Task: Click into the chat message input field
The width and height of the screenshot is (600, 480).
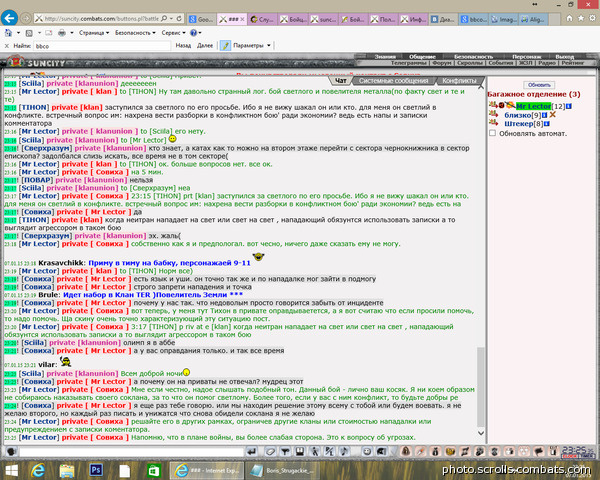Action: [x=131, y=452]
